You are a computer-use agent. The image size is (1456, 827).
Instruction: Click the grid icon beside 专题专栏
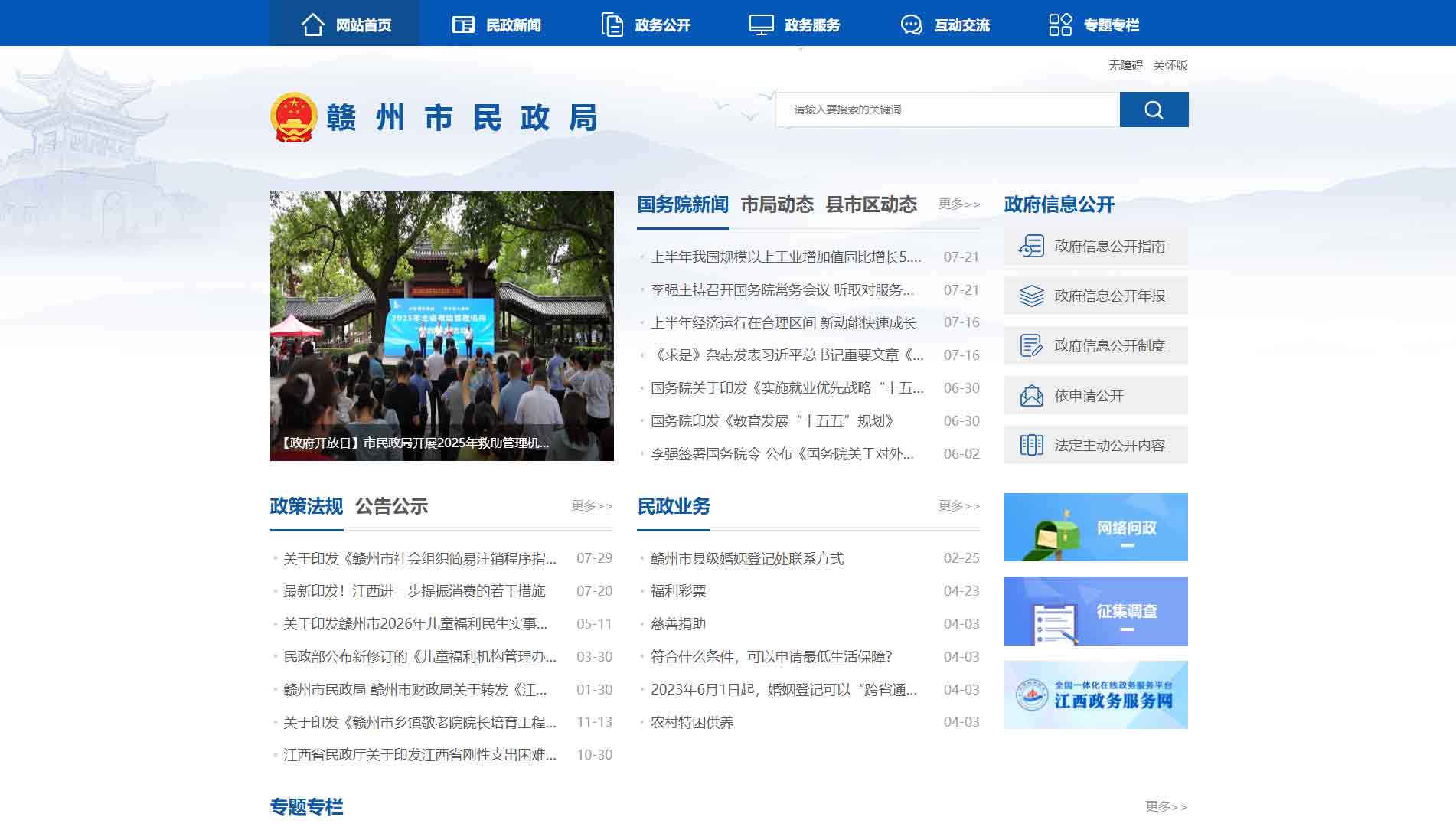point(1060,25)
